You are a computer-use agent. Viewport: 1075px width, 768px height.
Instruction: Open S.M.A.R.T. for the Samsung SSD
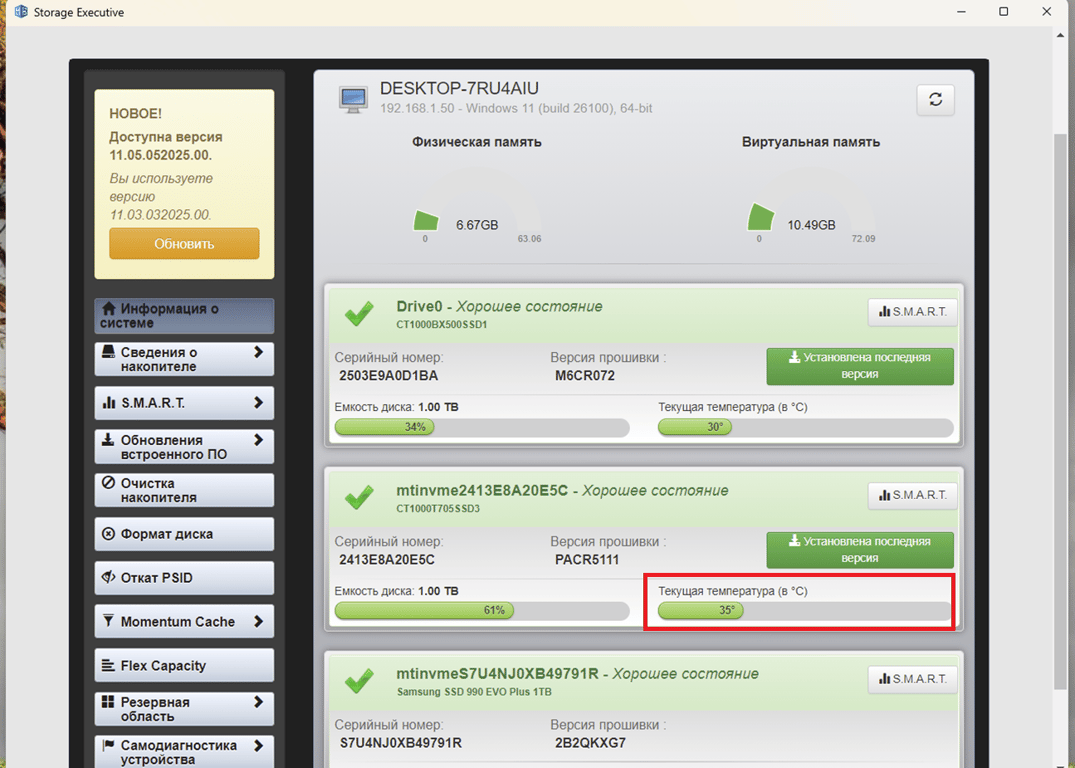[x=912, y=679]
